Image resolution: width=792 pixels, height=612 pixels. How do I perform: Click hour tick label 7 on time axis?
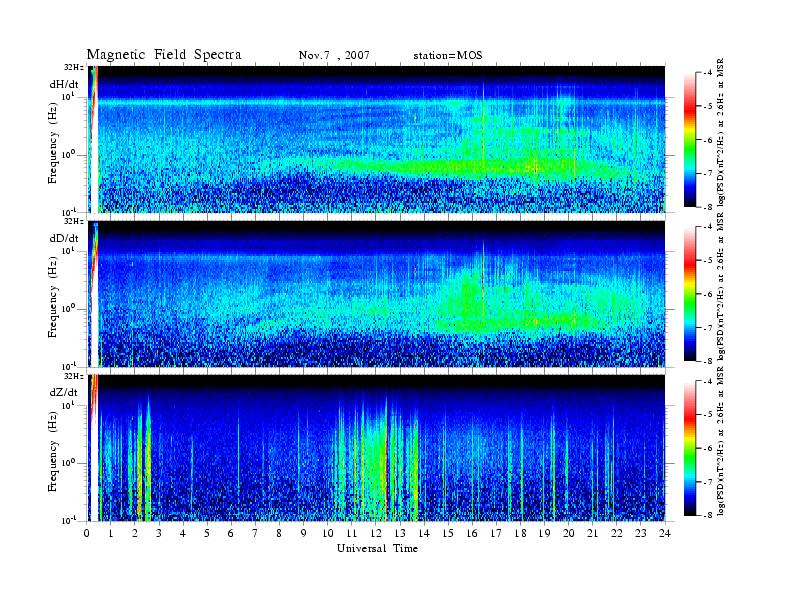click(256, 534)
